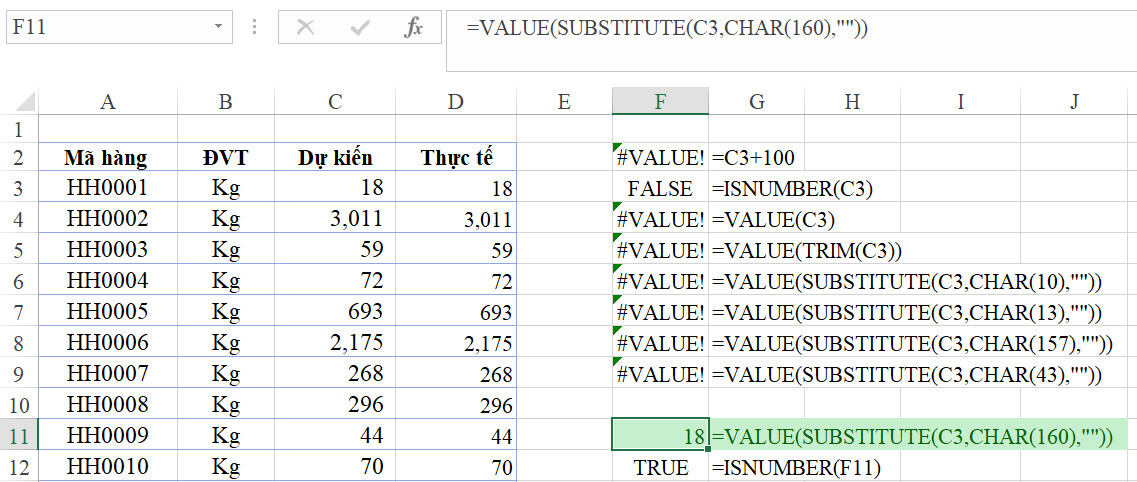Click highlighted CHAR(160) formula text in row 11
This screenshot has height=482, width=1137.
(x=912, y=436)
